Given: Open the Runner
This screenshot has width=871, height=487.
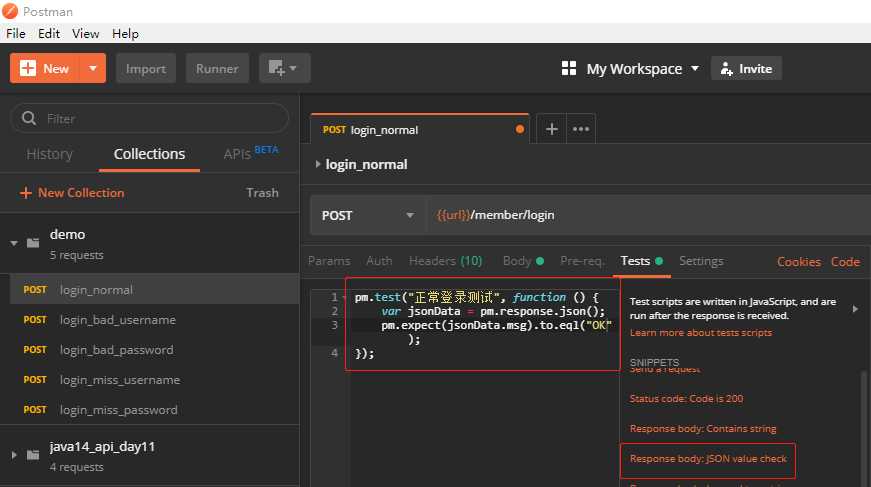Looking at the screenshot, I should coord(217,68).
